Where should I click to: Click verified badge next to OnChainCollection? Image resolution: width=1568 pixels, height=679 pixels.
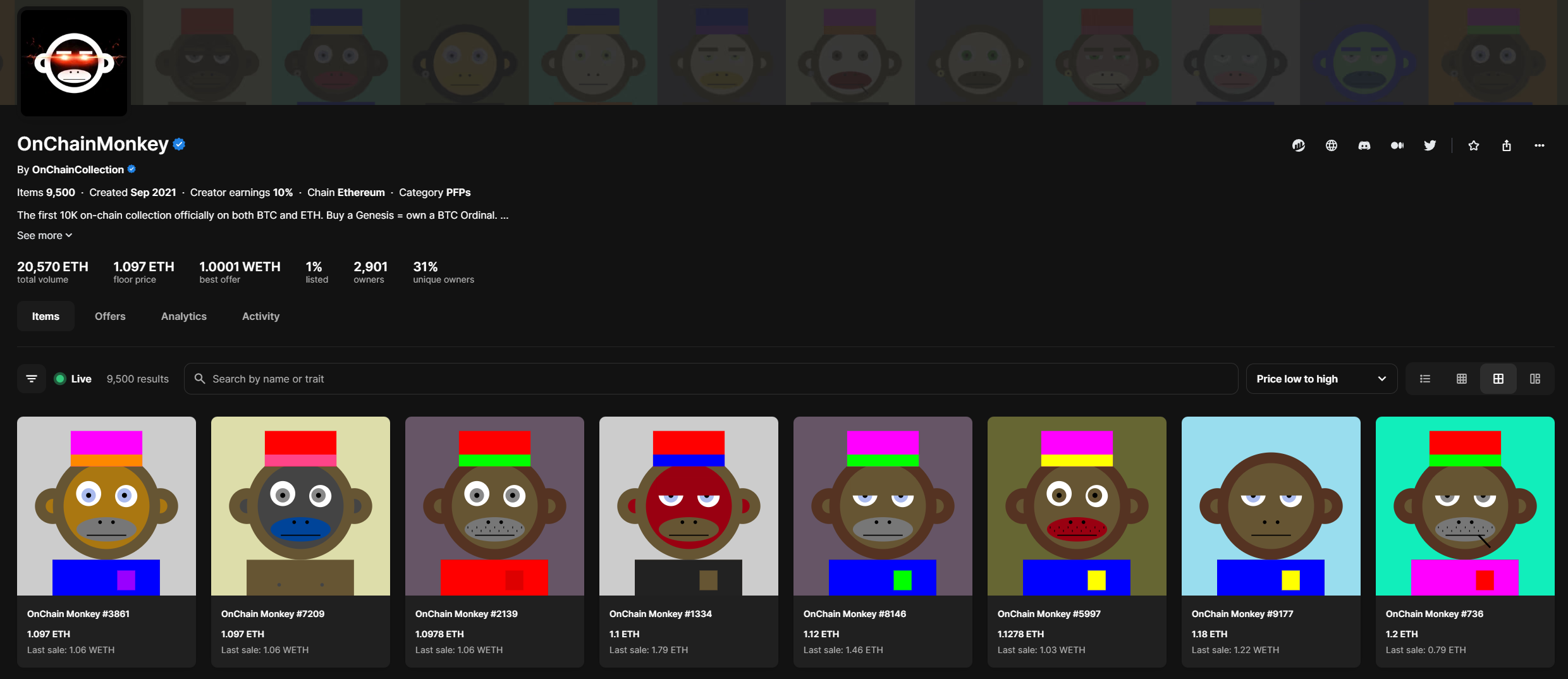click(x=132, y=169)
